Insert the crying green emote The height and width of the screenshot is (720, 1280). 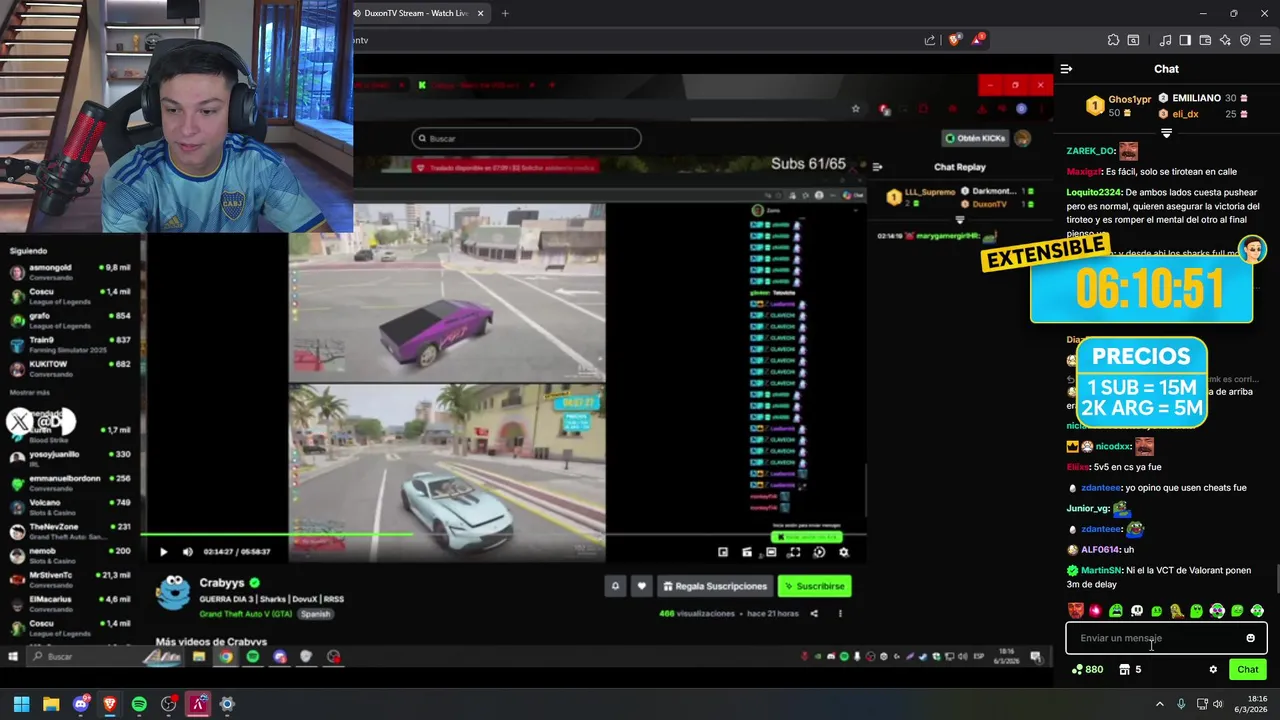[1116, 611]
